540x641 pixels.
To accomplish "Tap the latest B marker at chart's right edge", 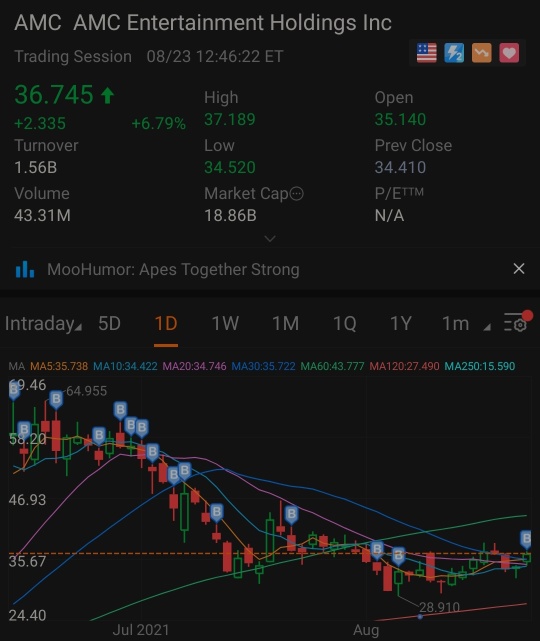I will click(527, 539).
